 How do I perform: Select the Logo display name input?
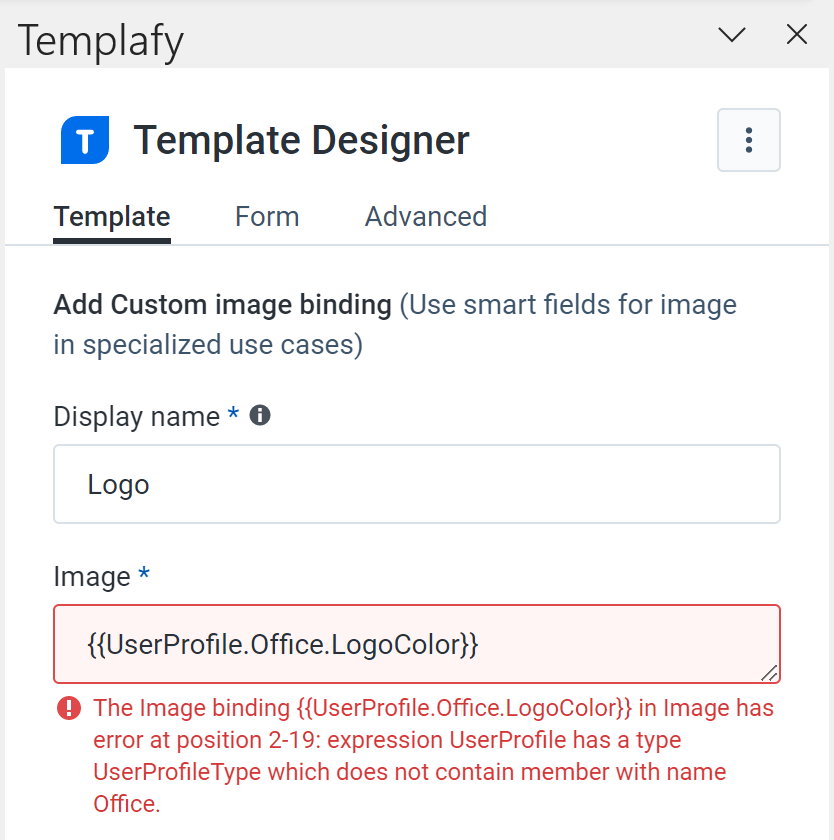[416, 483]
